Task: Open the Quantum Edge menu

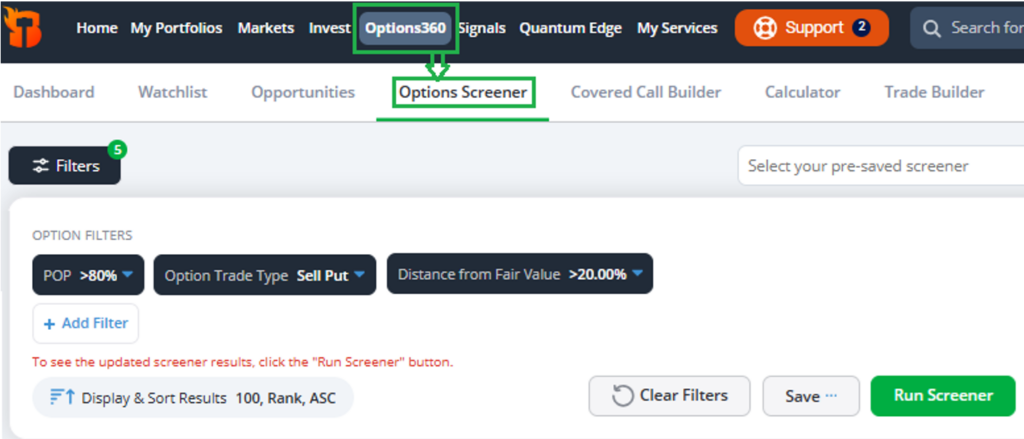Action: (x=570, y=28)
